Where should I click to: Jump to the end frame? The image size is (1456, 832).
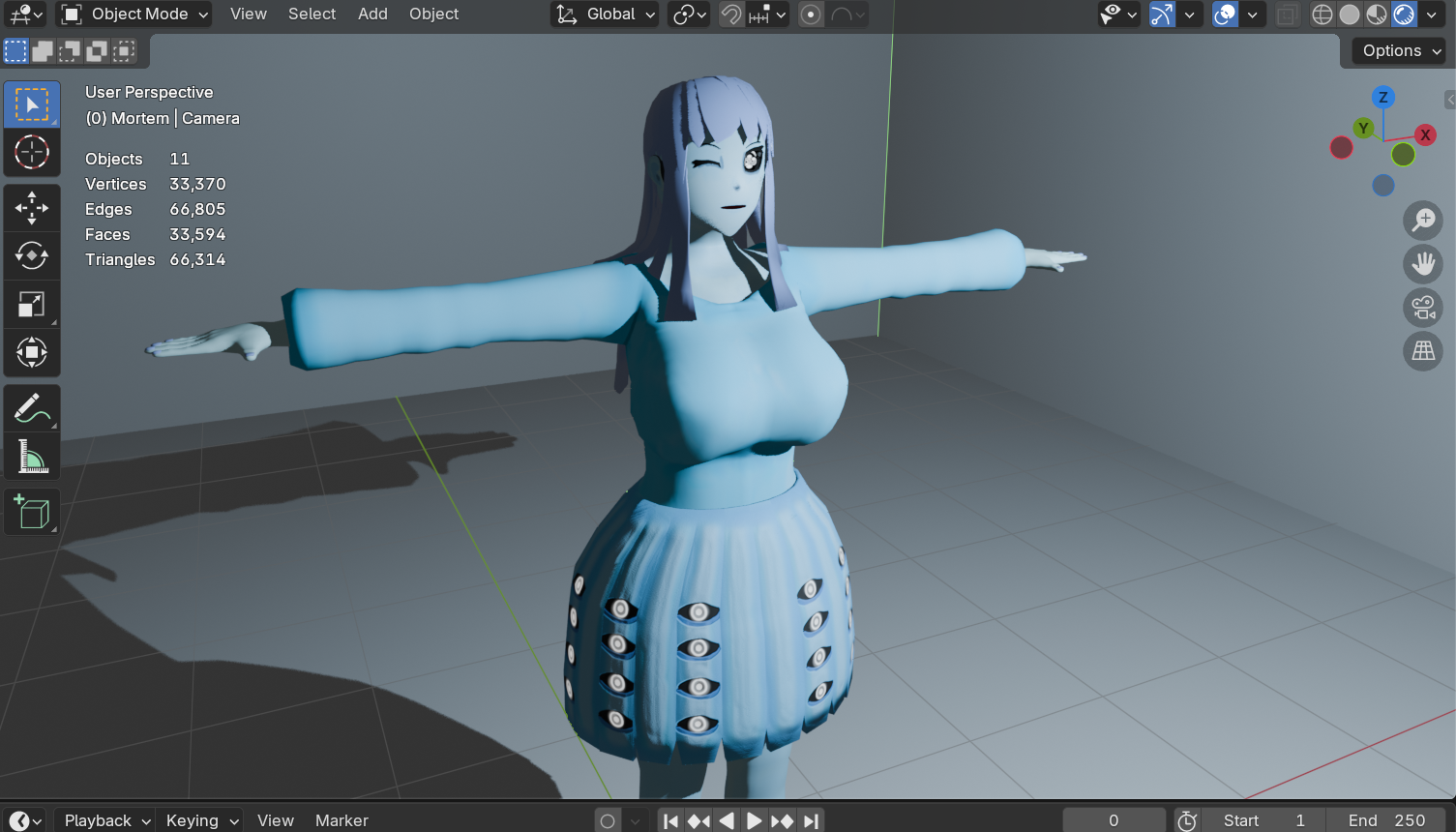(811, 820)
